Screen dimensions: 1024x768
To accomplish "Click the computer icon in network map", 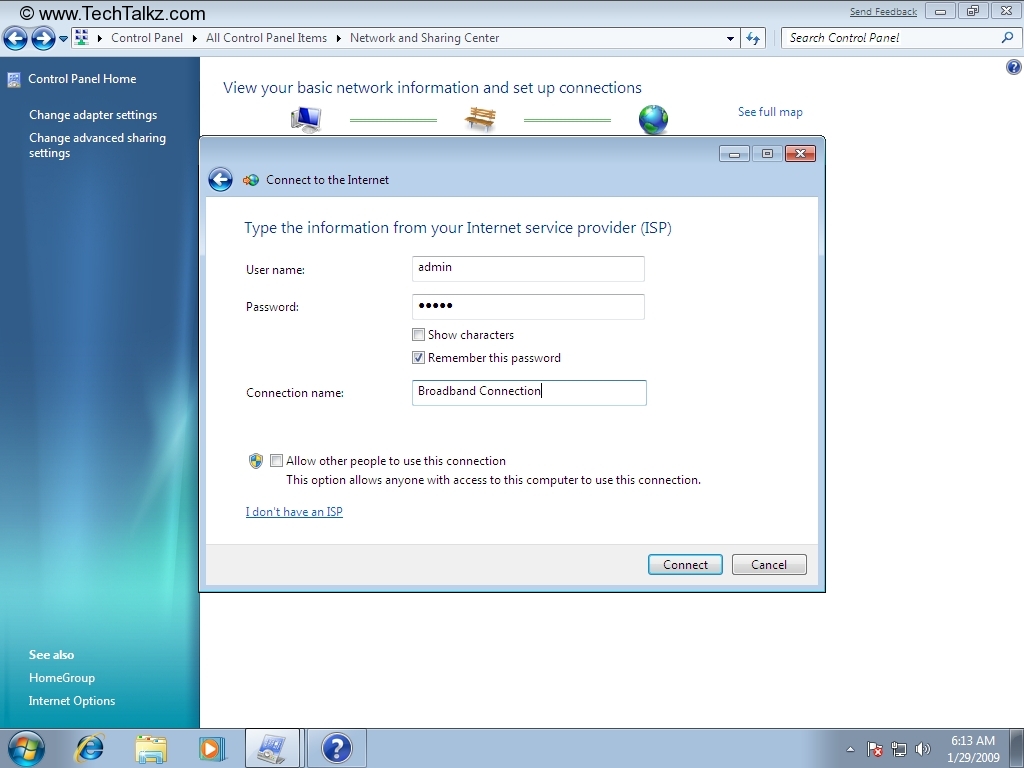I will (306, 120).
